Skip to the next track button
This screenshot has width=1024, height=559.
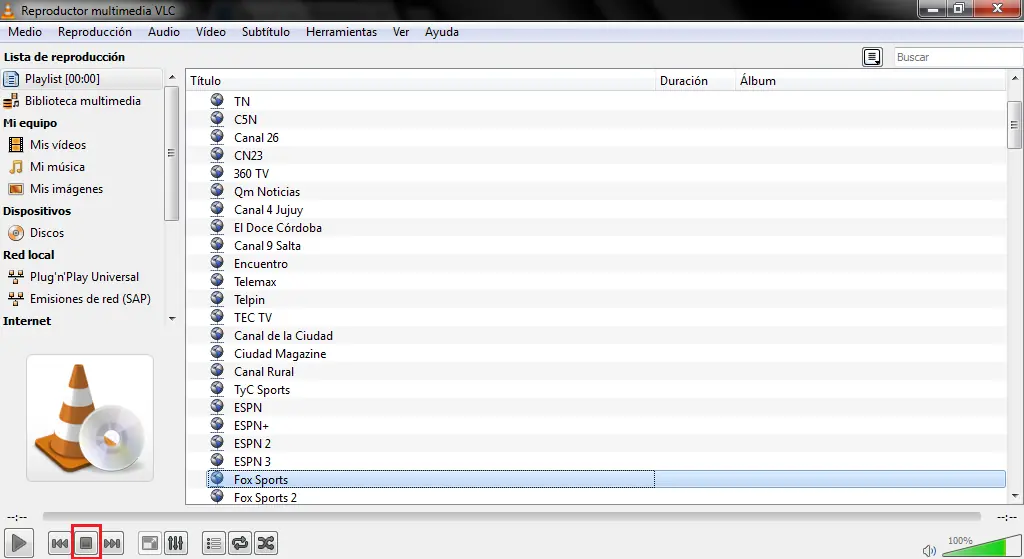112,543
